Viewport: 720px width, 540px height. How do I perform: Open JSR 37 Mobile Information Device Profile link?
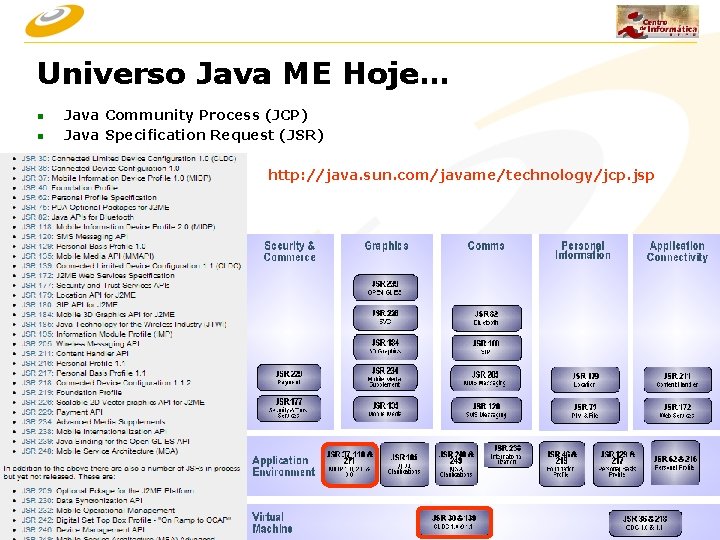[x=116, y=178]
